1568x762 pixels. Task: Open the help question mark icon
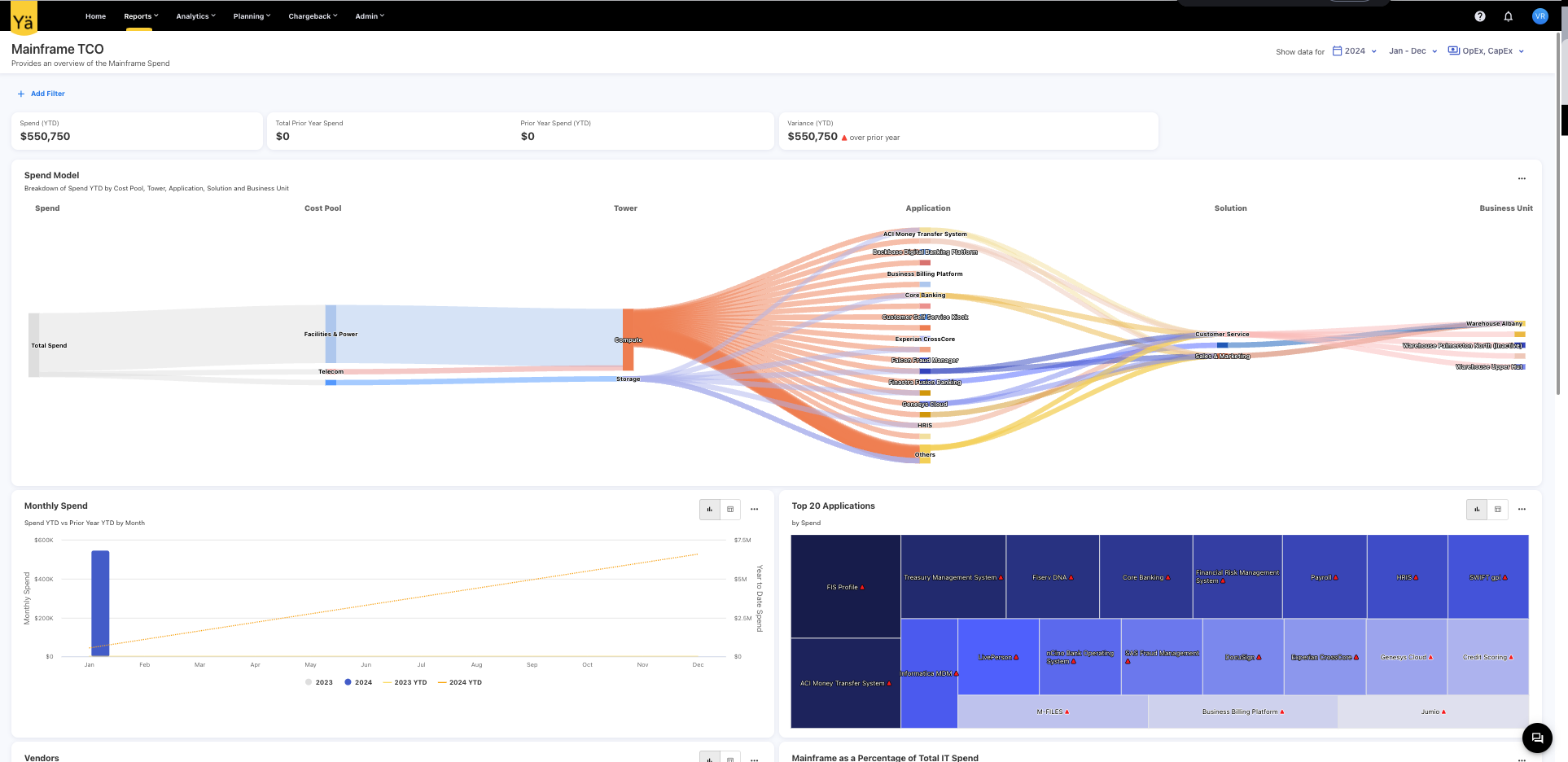pyautogui.click(x=1479, y=16)
